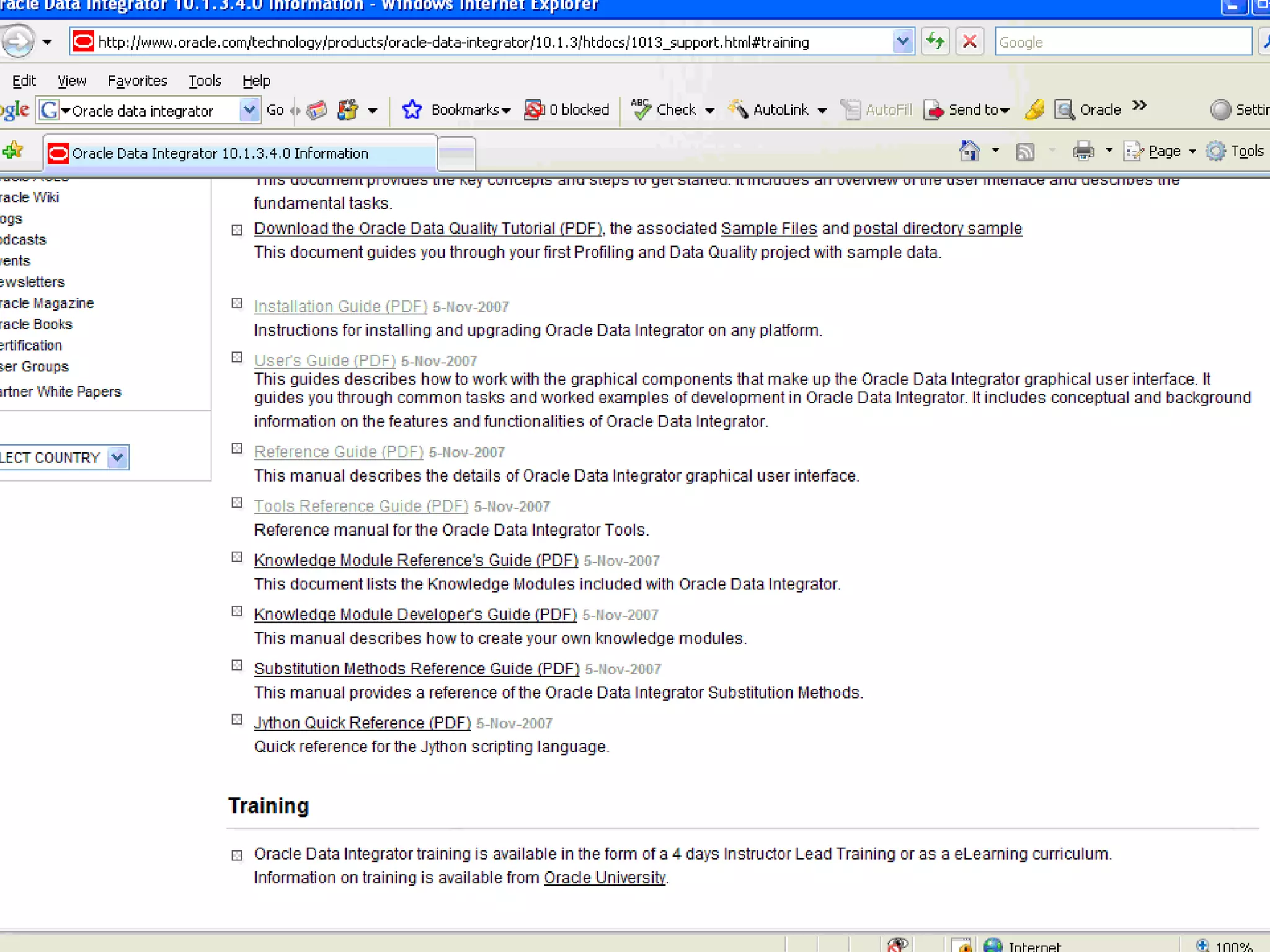Viewport: 1270px width, 952px height.
Task: Open a new blank tab
Action: coord(456,153)
